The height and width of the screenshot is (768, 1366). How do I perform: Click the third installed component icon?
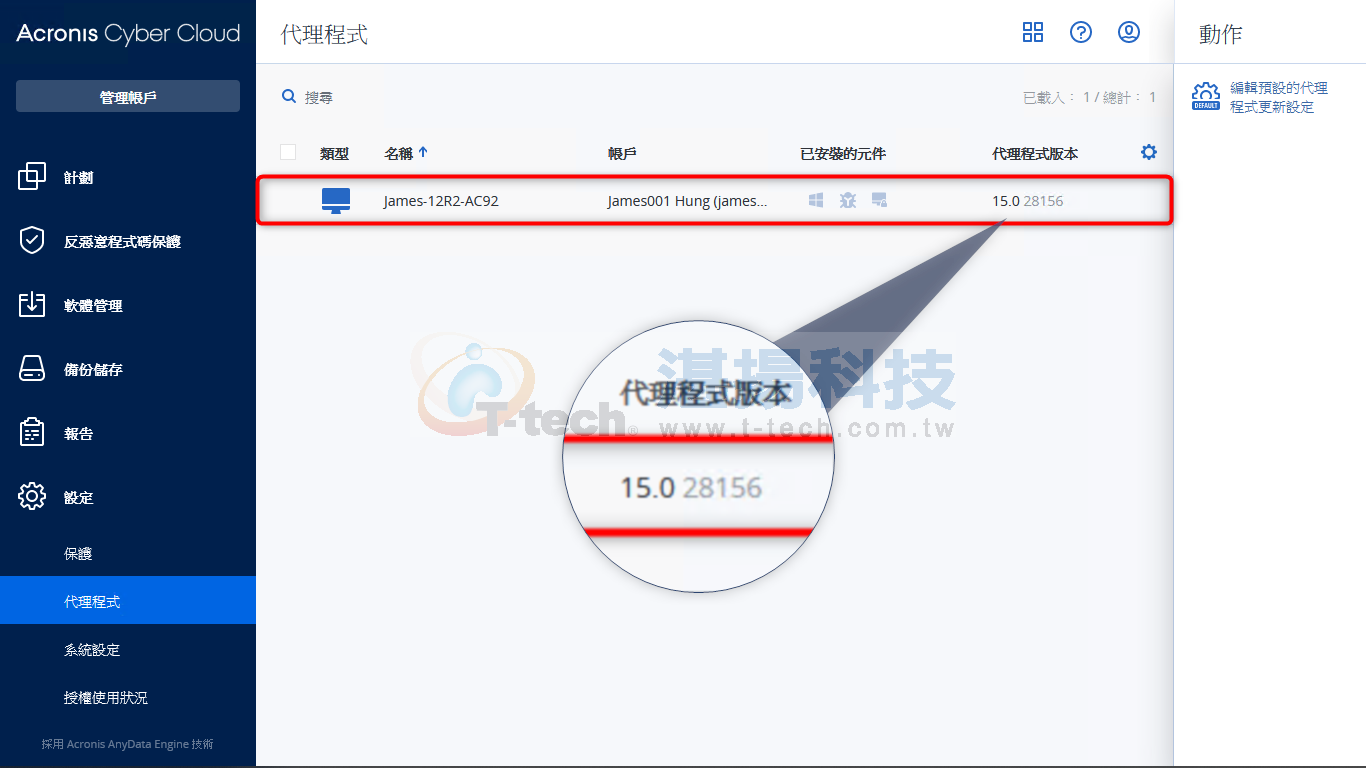tap(879, 201)
